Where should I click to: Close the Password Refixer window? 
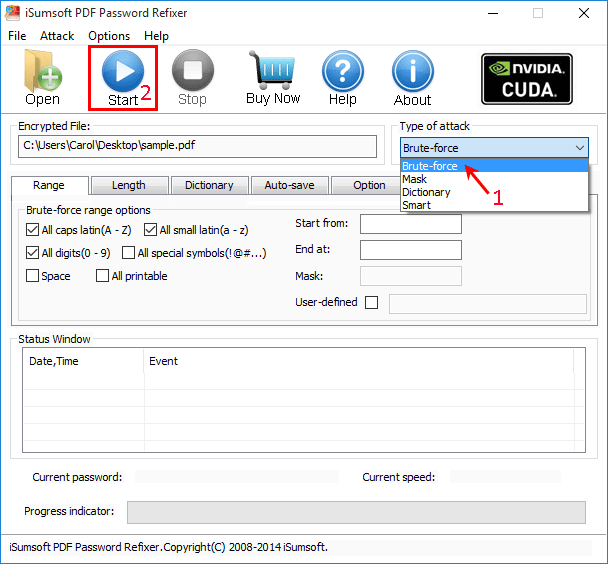[x=584, y=13]
